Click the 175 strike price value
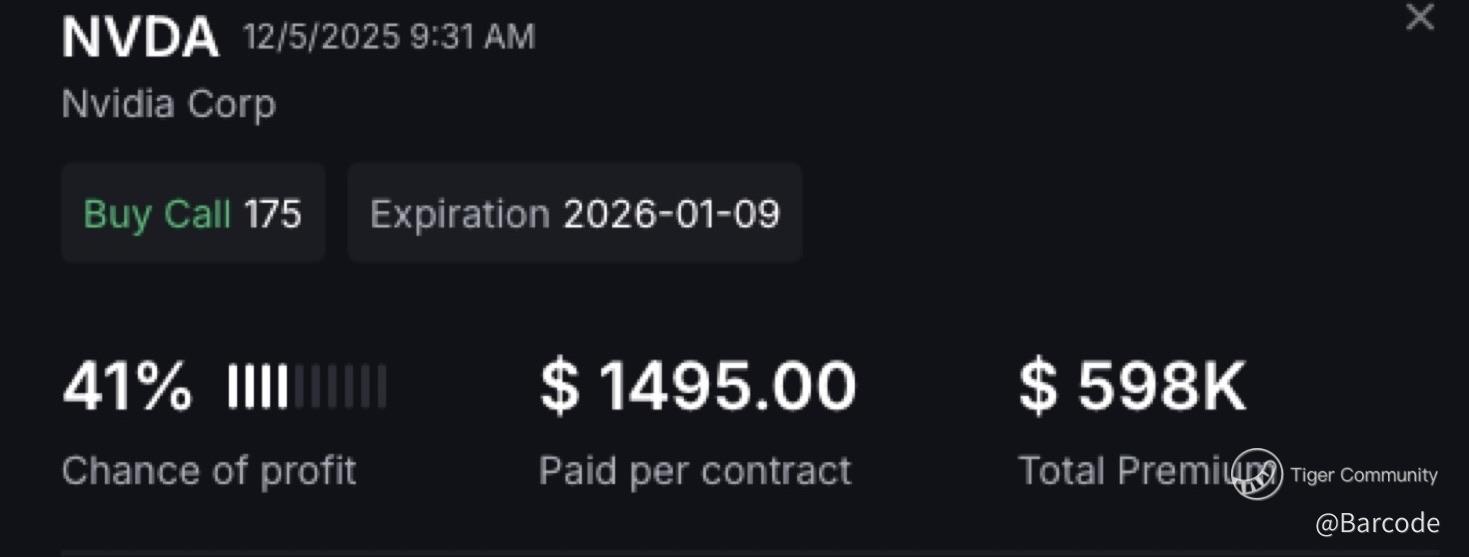This screenshot has height=557, width=1469. (x=273, y=214)
